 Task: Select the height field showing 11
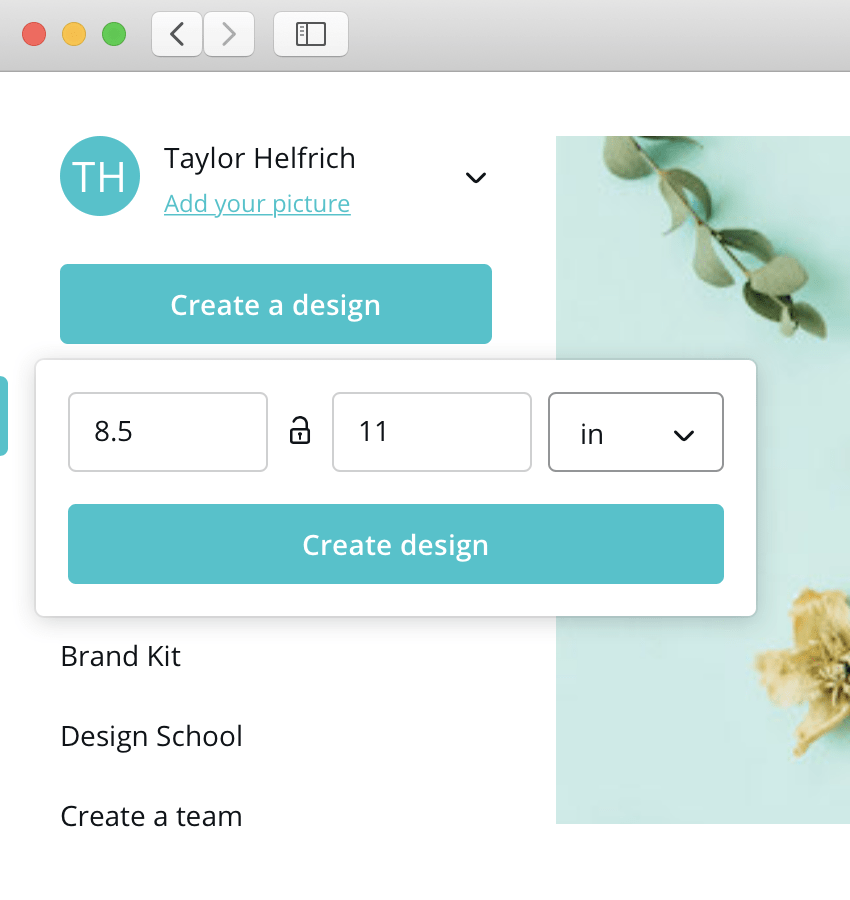[x=431, y=432]
